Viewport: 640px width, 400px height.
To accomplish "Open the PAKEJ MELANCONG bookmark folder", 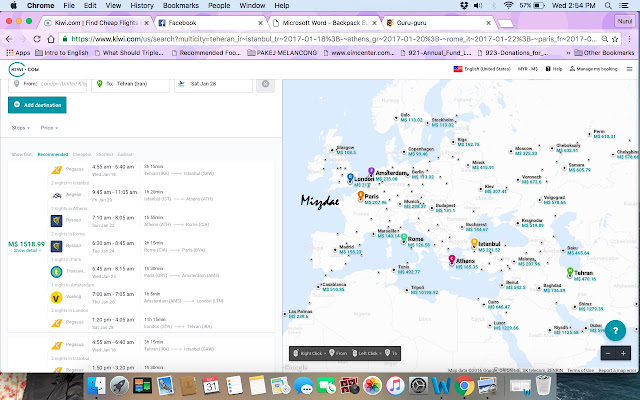I will (282, 53).
